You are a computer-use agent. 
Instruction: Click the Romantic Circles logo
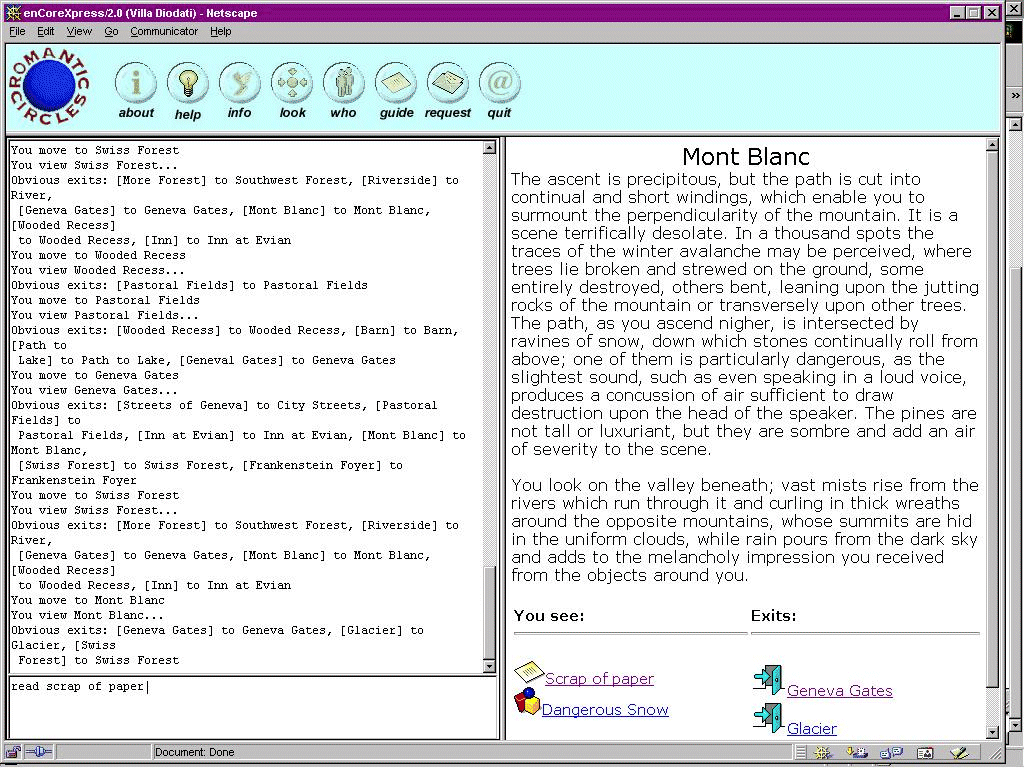click(49, 87)
